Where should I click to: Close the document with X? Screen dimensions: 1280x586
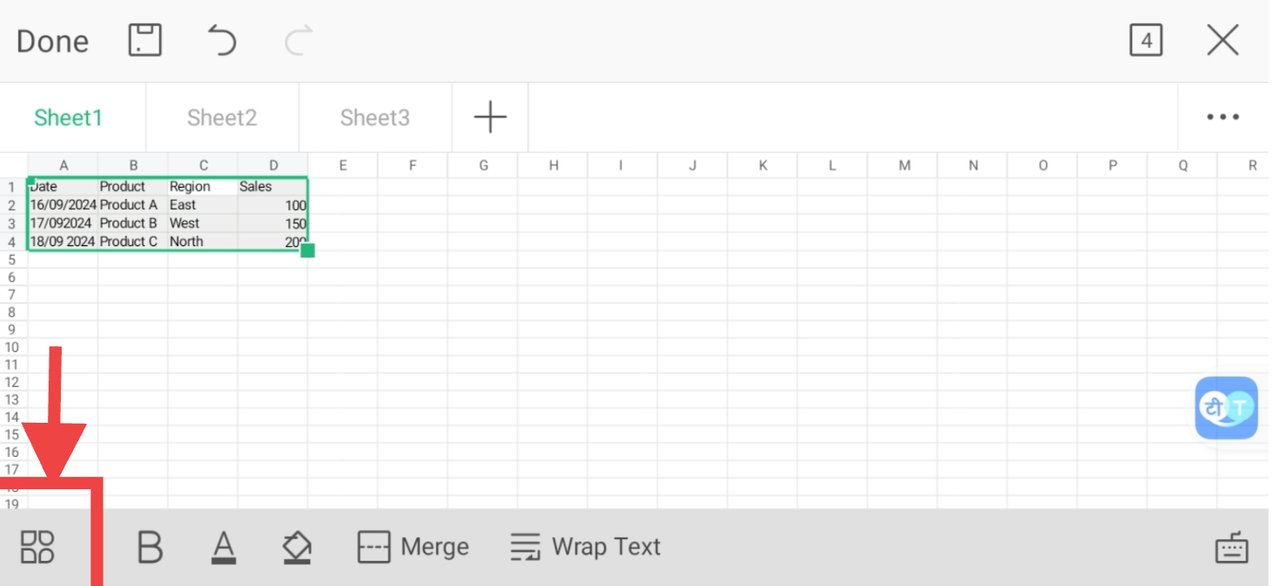[1223, 40]
